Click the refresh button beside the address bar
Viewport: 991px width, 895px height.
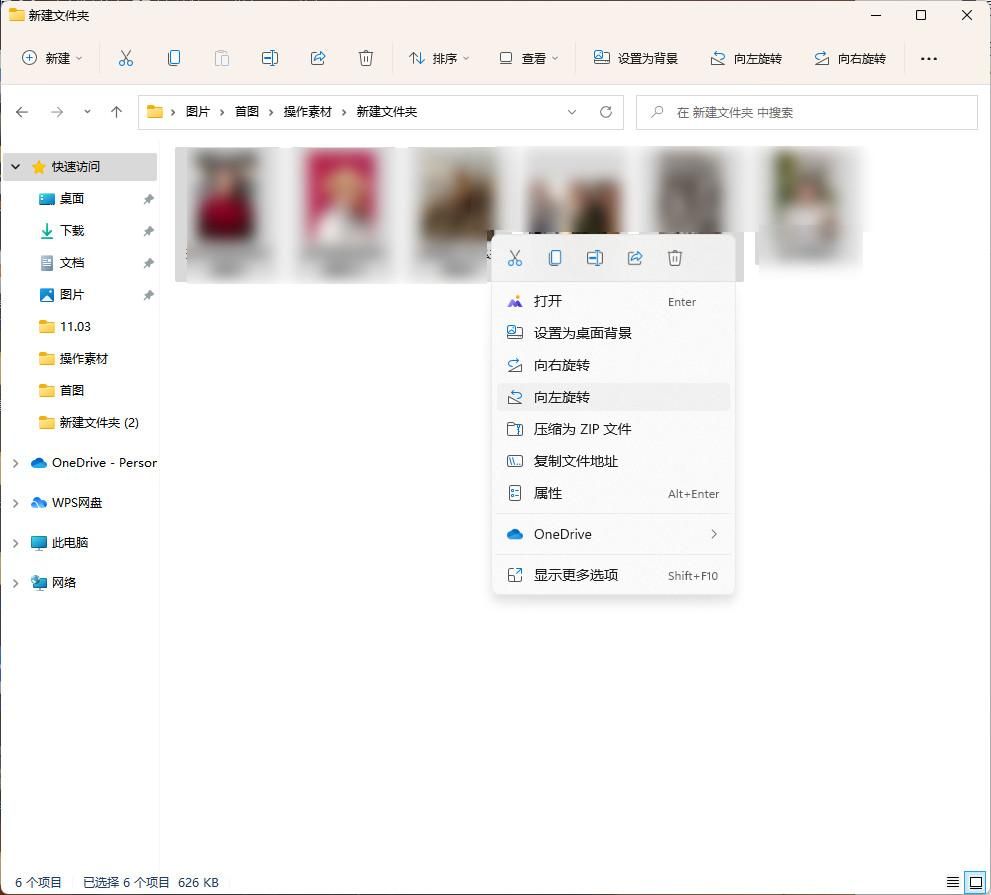point(605,112)
